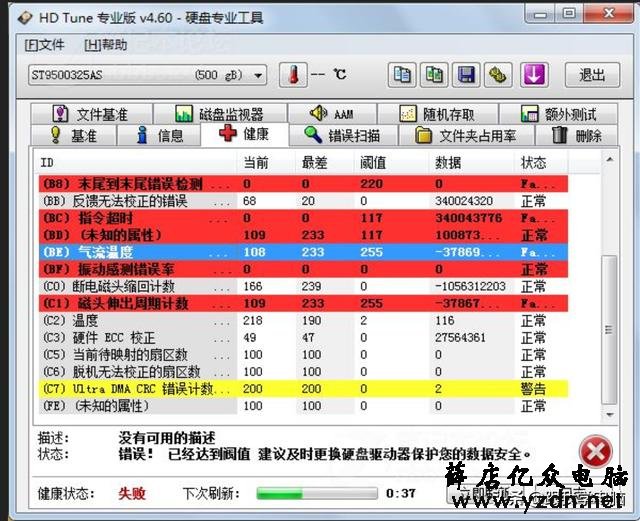This screenshot has height=521, width=640.
Task: Click the floppy disk save icon
Action: pyautogui.click(x=466, y=75)
